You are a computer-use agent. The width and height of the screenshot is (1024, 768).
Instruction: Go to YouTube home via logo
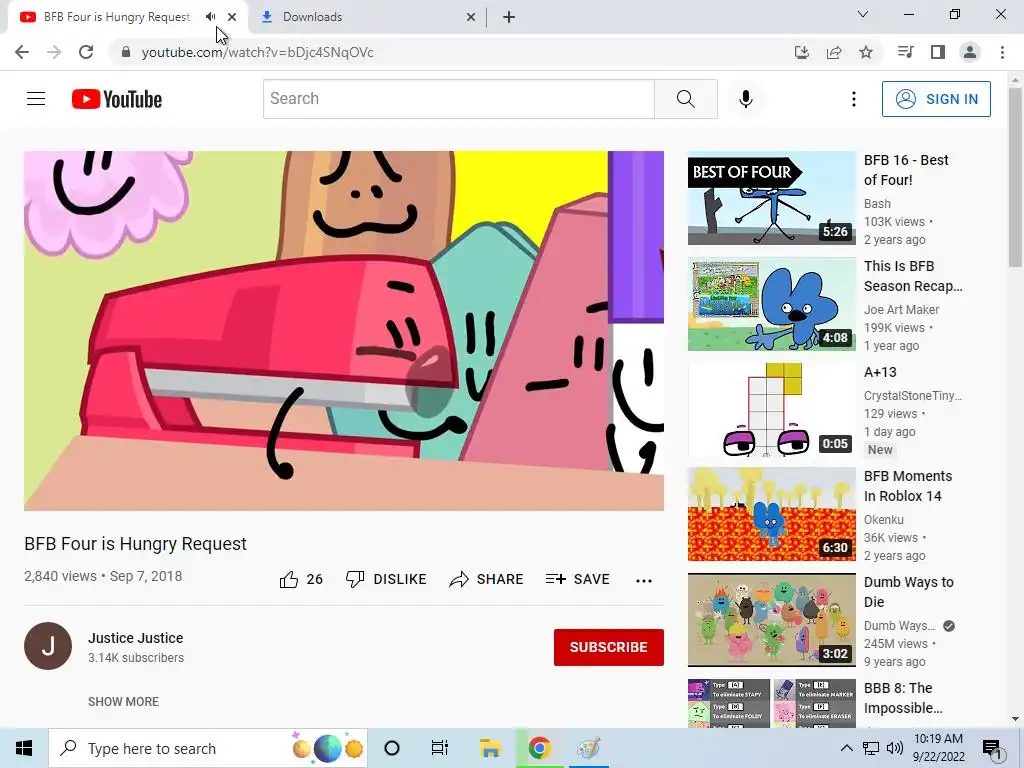click(x=117, y=99)
